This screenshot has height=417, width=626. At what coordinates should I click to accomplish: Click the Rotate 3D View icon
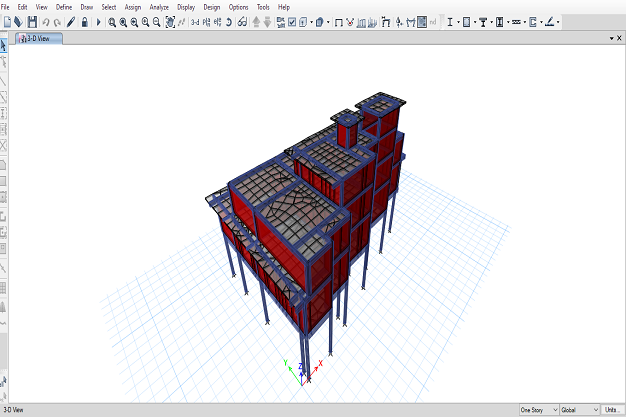point(228,22)
